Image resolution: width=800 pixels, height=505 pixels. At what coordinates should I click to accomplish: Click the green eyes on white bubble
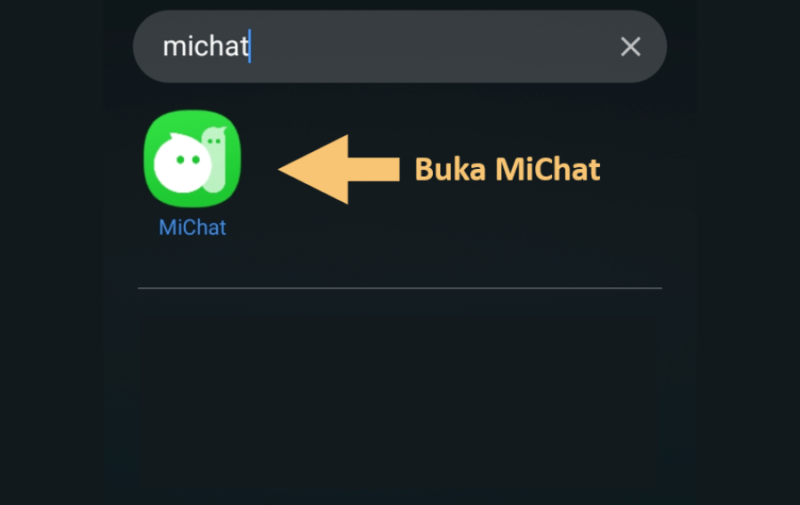[188, 160]
